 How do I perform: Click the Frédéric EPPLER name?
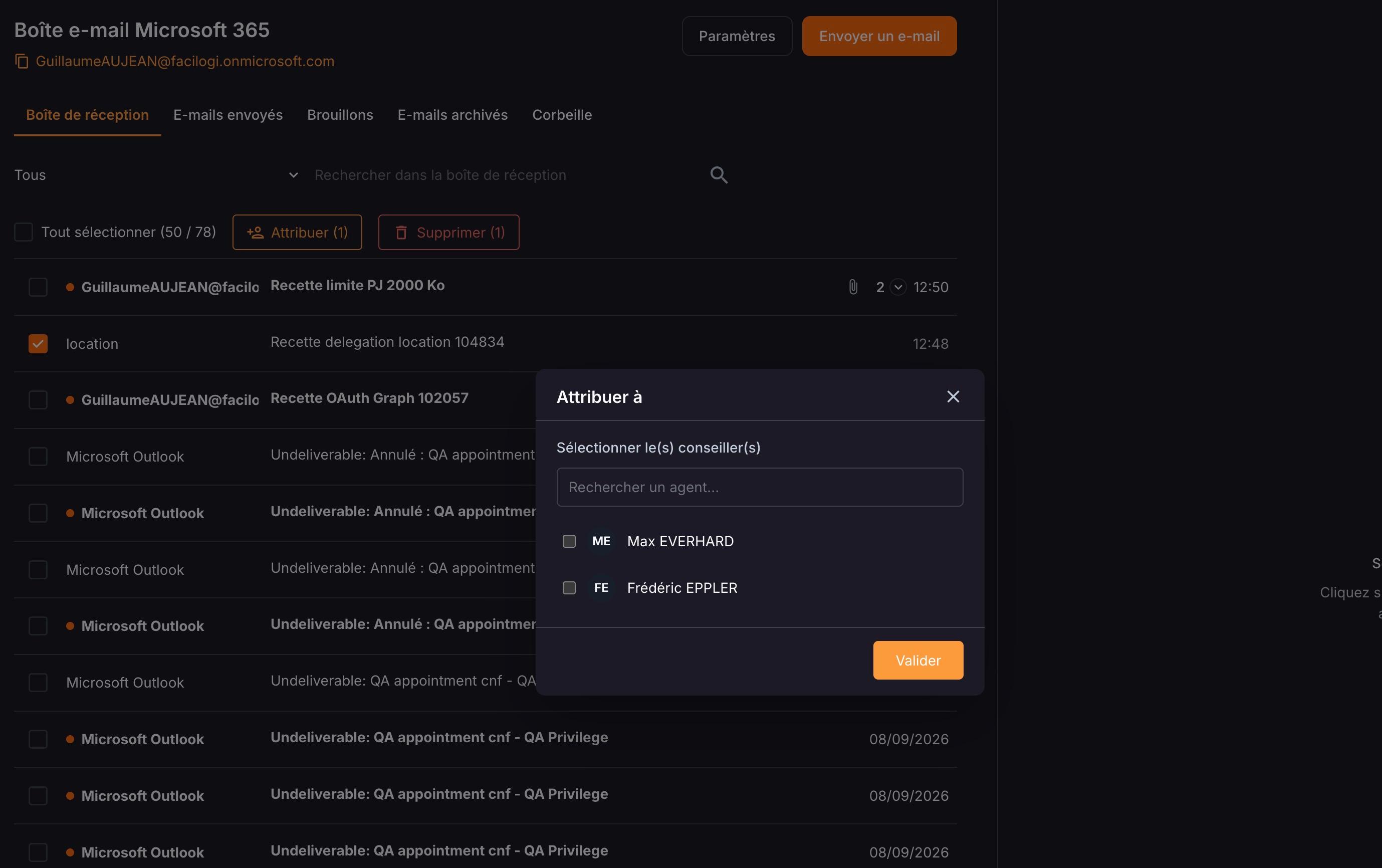pos(682,588)
